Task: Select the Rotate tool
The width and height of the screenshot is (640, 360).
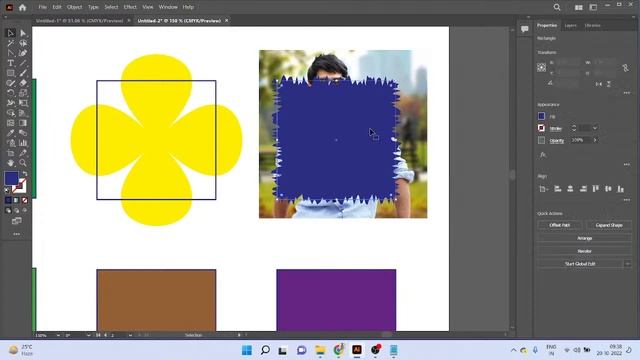Action: click(11, 93)
